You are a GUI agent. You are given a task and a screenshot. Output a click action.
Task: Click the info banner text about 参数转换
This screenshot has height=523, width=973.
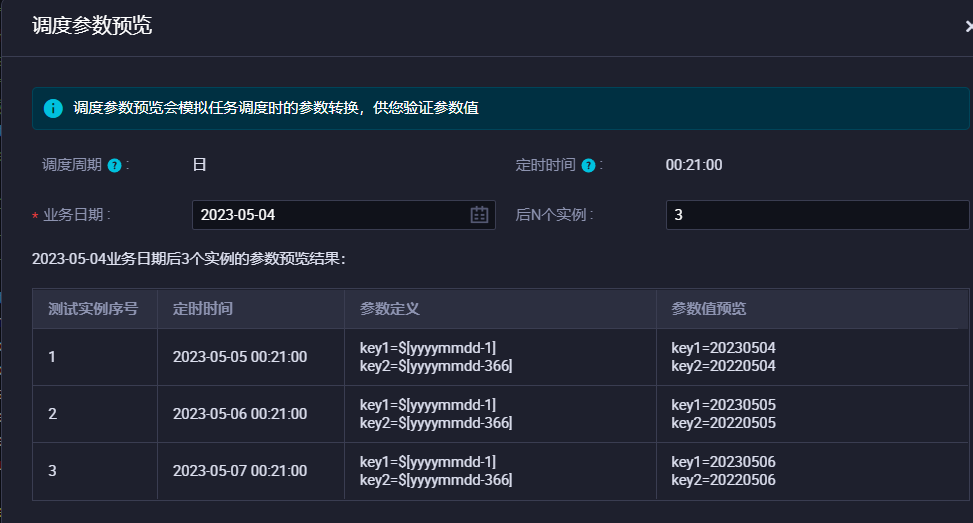[276, 108]
